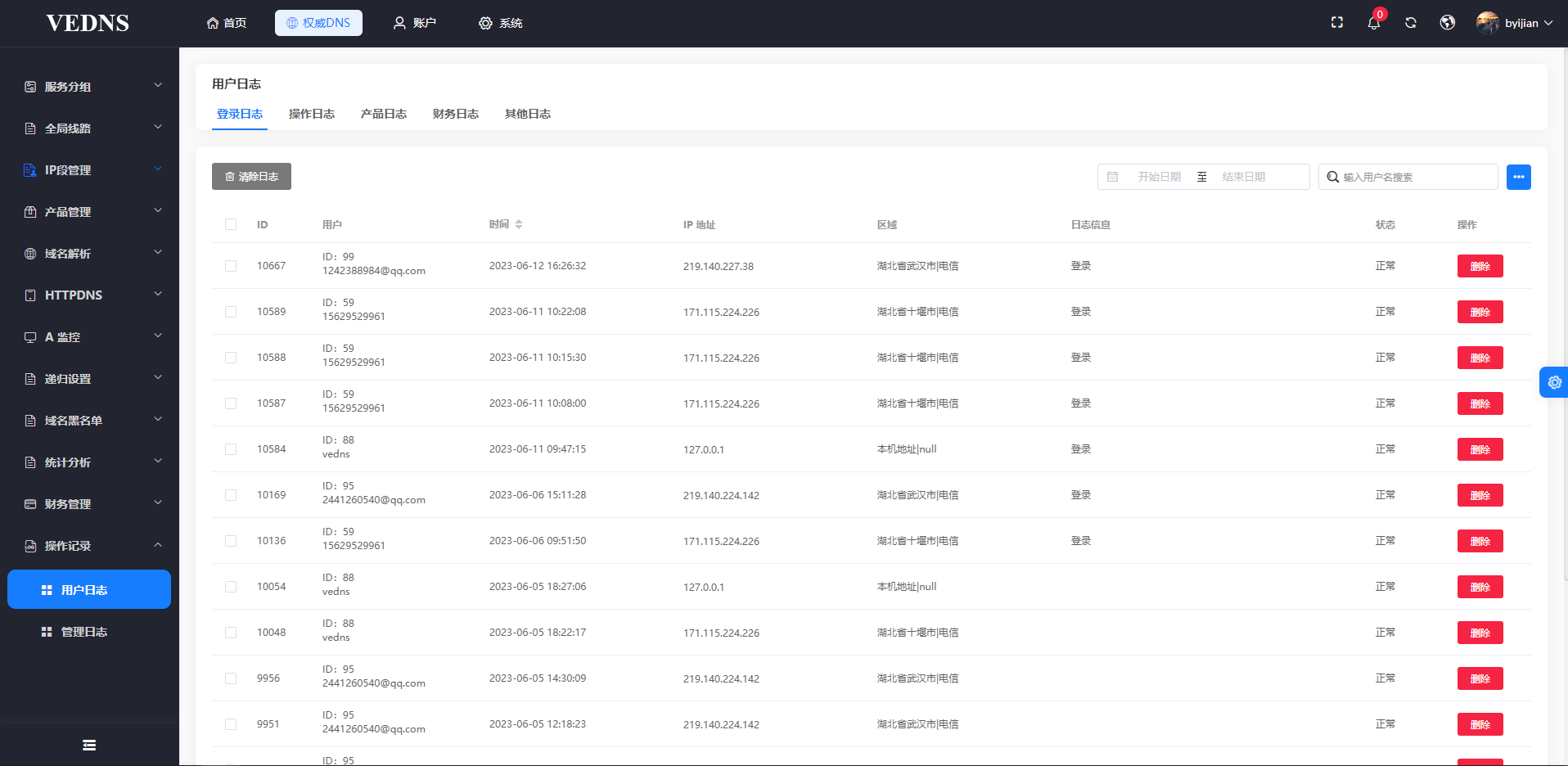Click the 产品管理 sidebar icon
1568x766 pixels.
[x=30, y=212]
